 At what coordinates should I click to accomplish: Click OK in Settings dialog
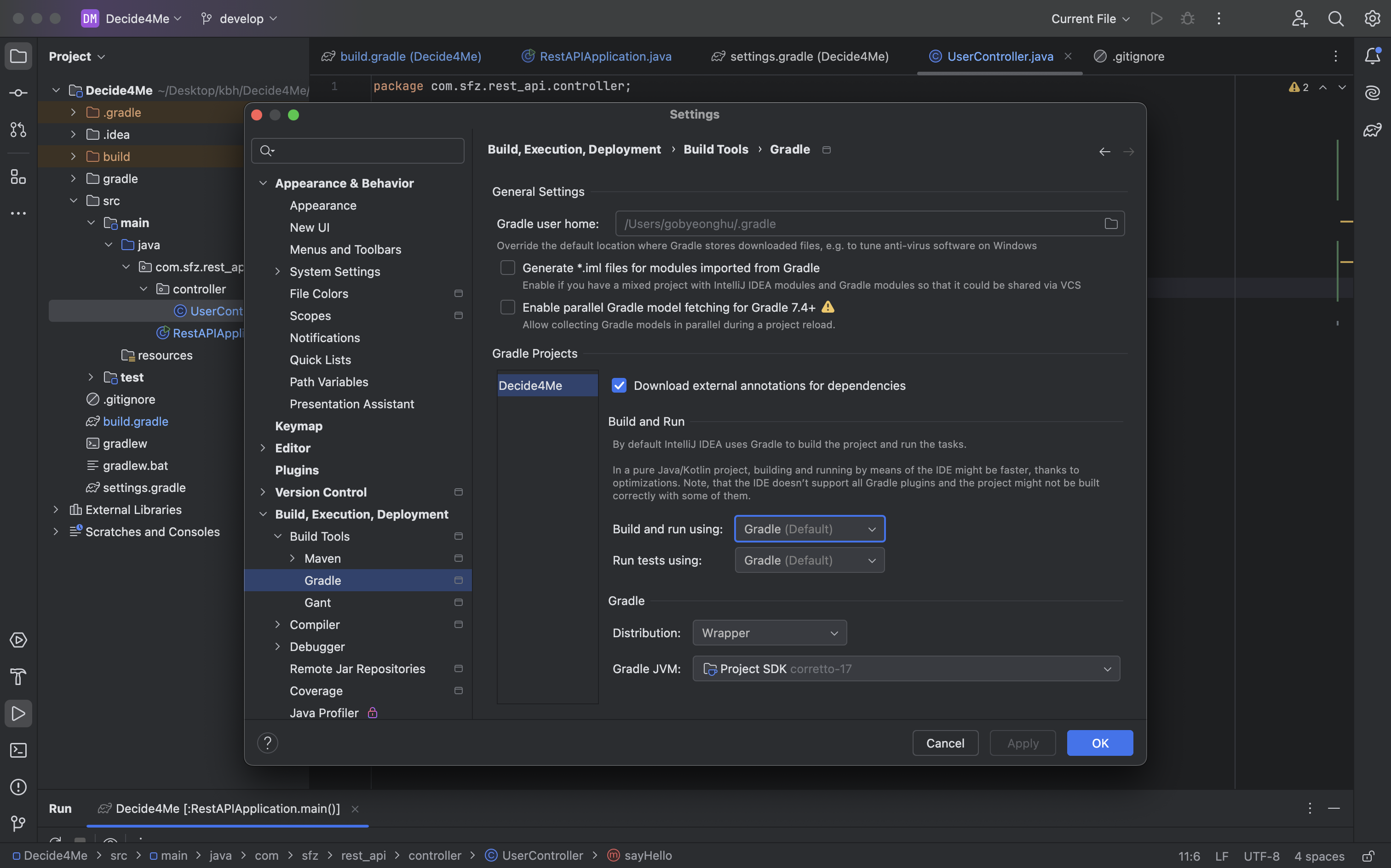coord(1100,743)
